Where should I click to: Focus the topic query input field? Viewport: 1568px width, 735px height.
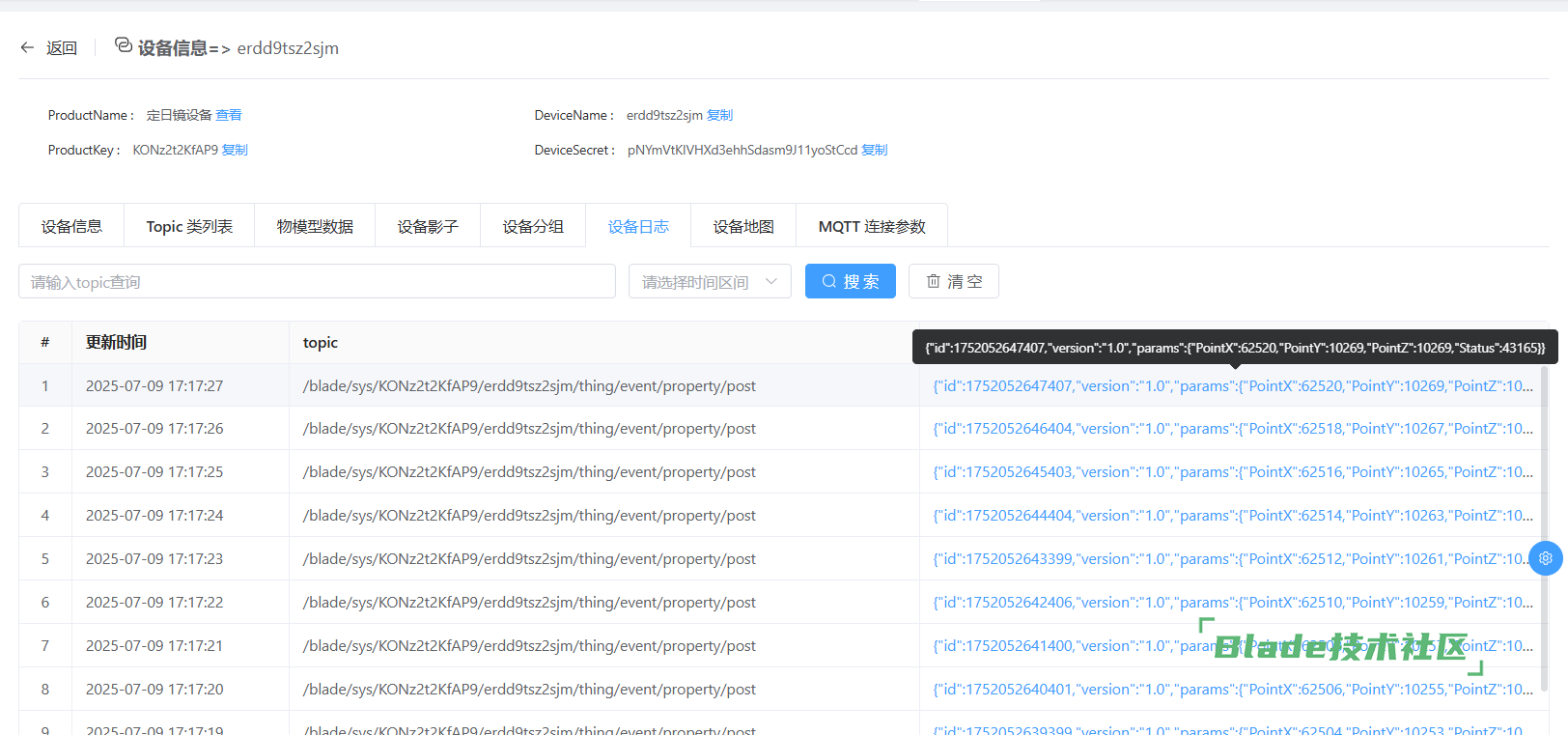coord(317,281)
